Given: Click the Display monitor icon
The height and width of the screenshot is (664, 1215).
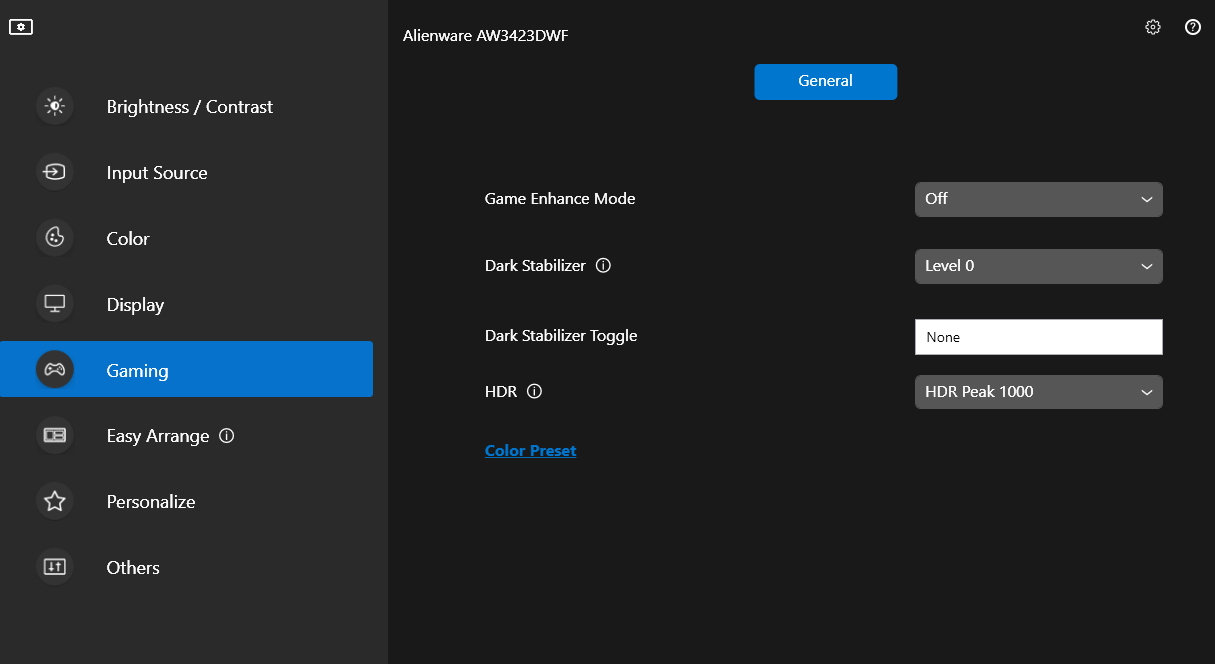Looking at the screenshot, I should 55,304.
